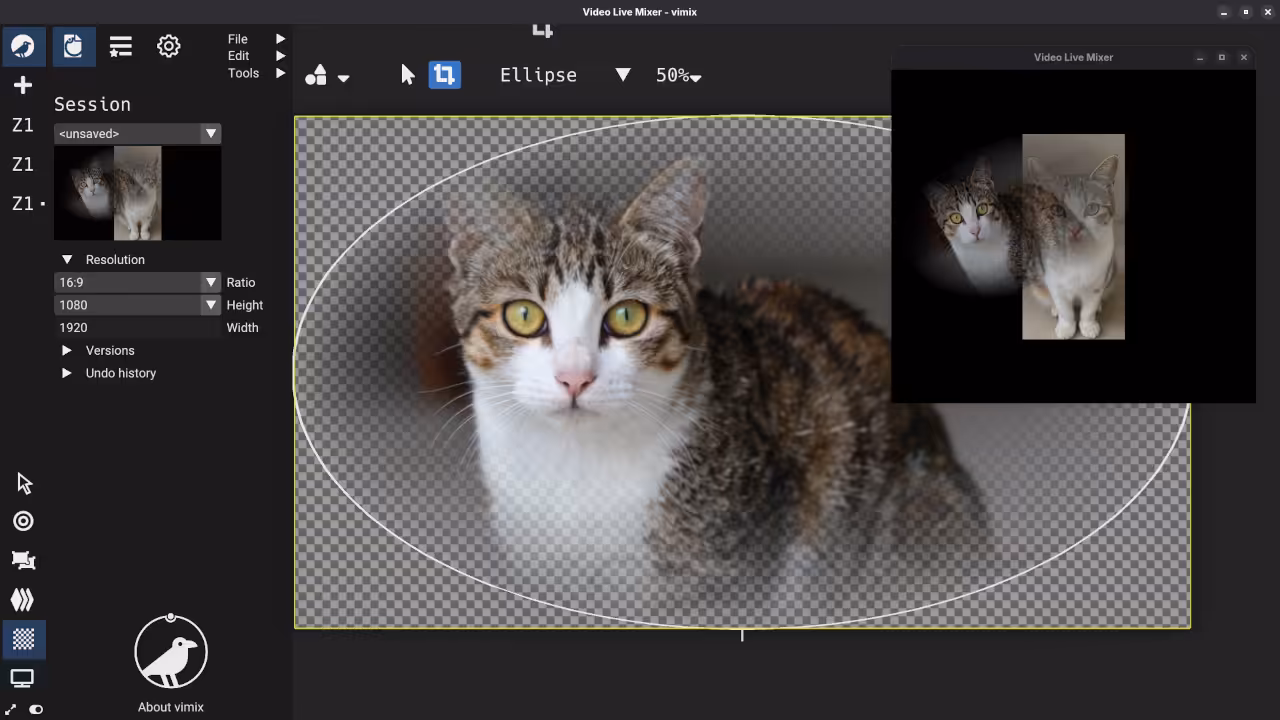This screenshot has height=720, width=1280.
Task: Select the geometry transform tool
Action: coord(24,560)
